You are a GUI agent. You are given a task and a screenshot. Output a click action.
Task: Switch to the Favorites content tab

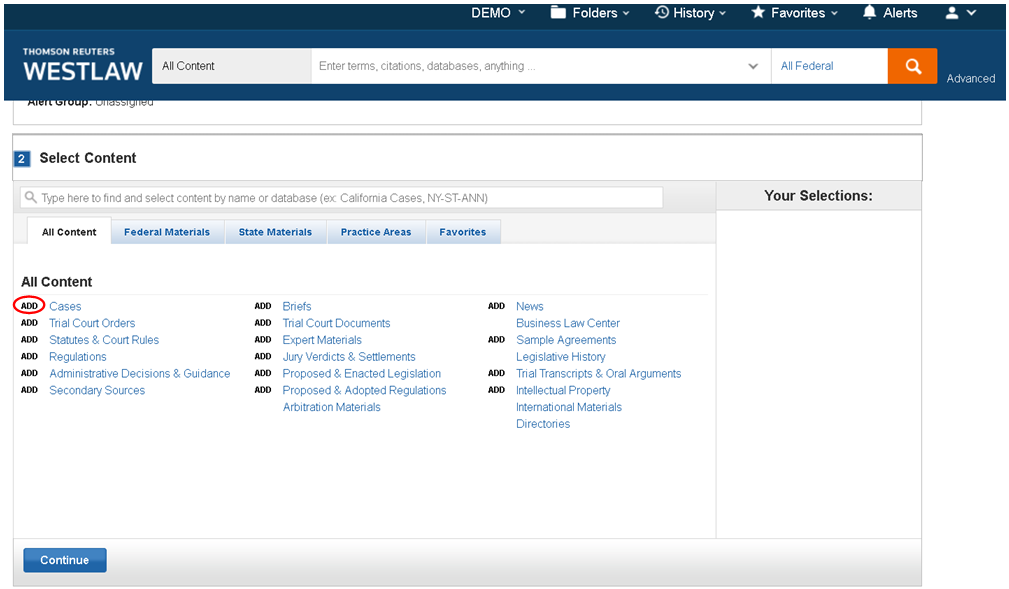click(463, 232)
